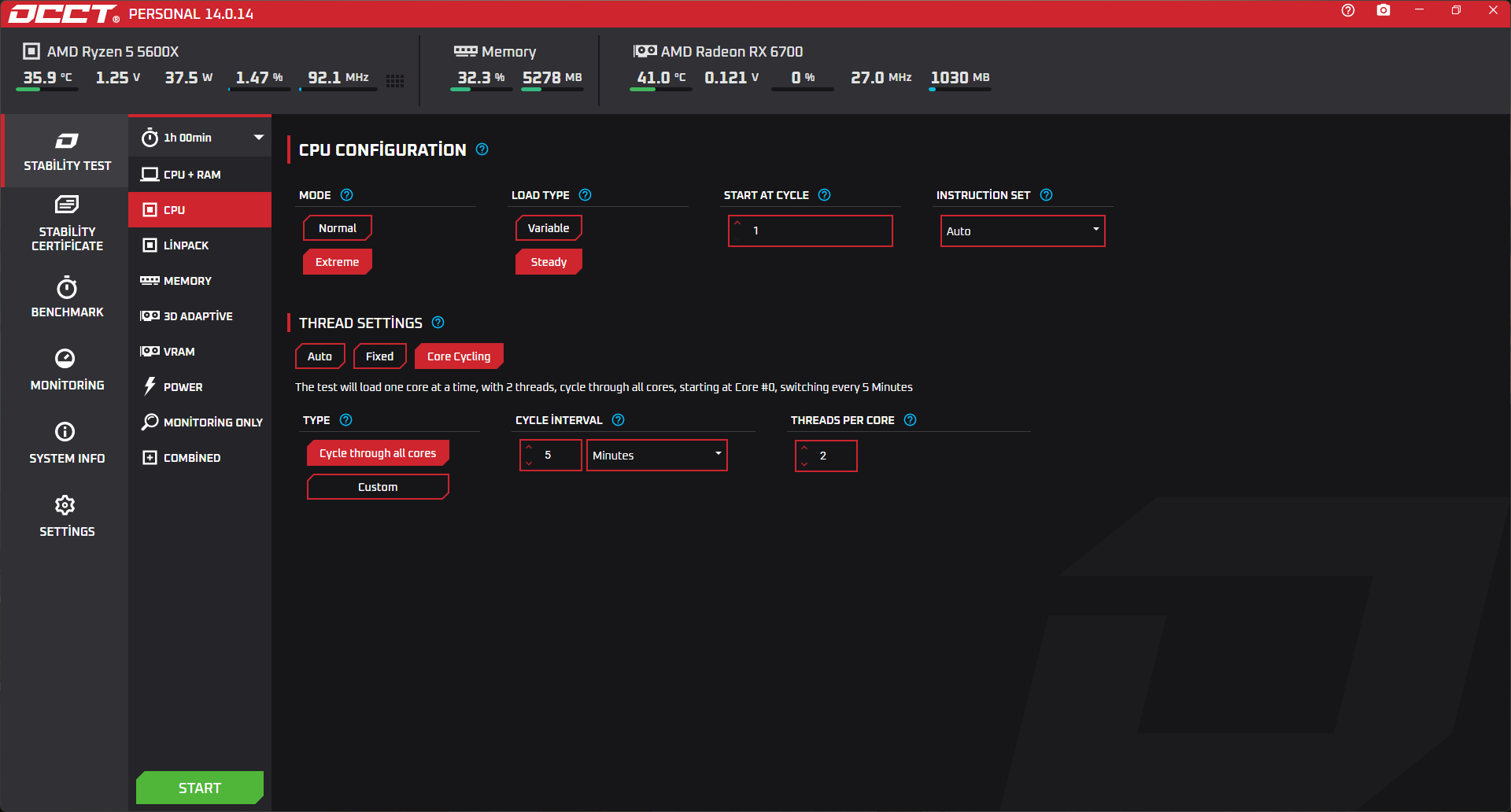Click the Radeon RX 6700 GPU icon
This screenshot has width=1511, height=812.
645,51
